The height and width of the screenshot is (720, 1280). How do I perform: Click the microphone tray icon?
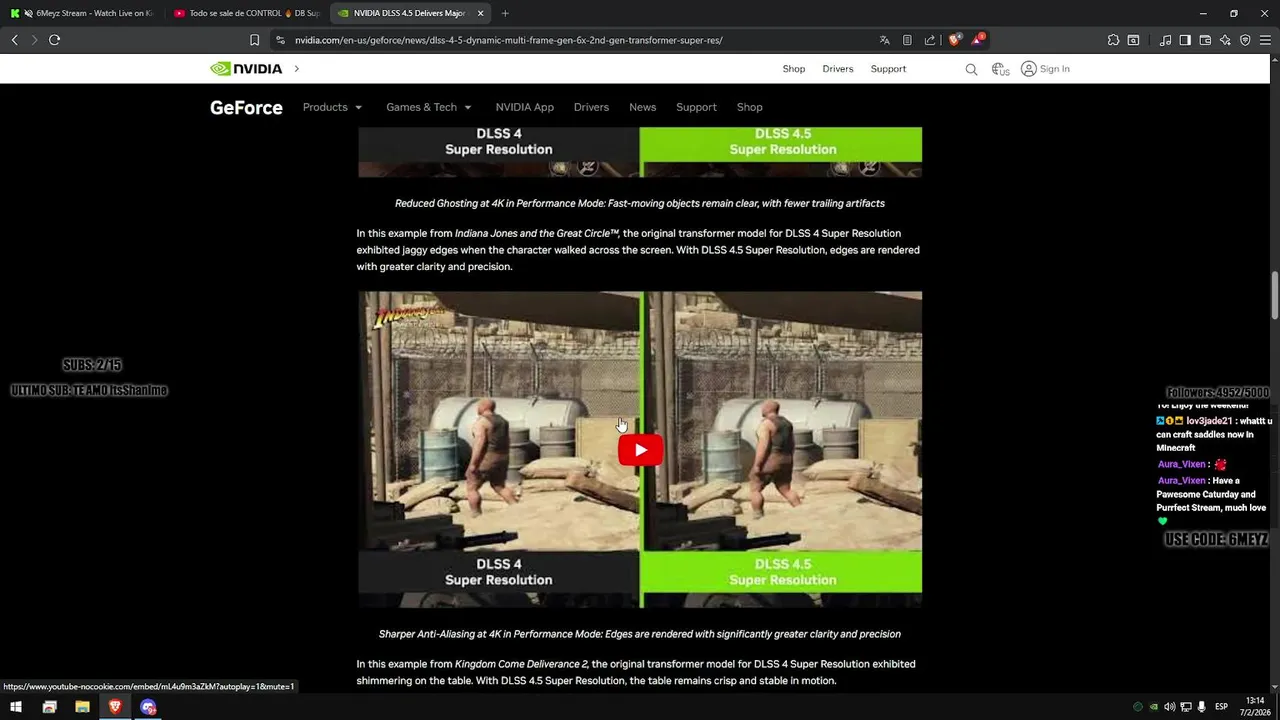pos(1201,707)
